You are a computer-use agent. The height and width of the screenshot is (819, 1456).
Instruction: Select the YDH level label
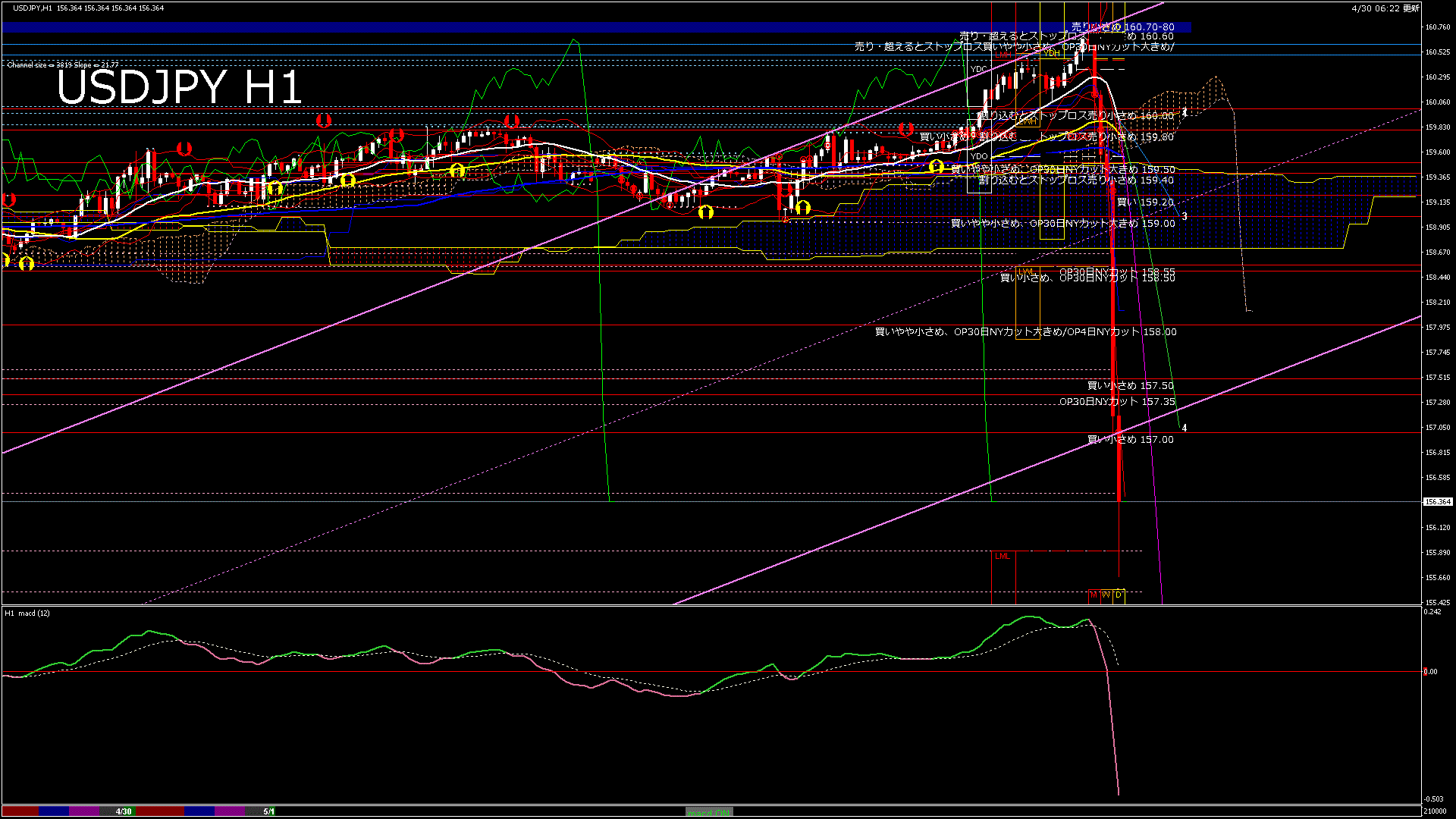point(1053,54)
